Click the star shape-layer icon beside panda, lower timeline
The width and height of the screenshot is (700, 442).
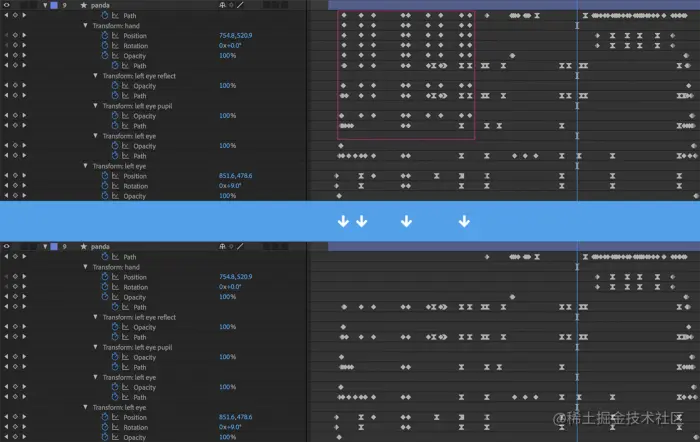(x=83, y=246)
